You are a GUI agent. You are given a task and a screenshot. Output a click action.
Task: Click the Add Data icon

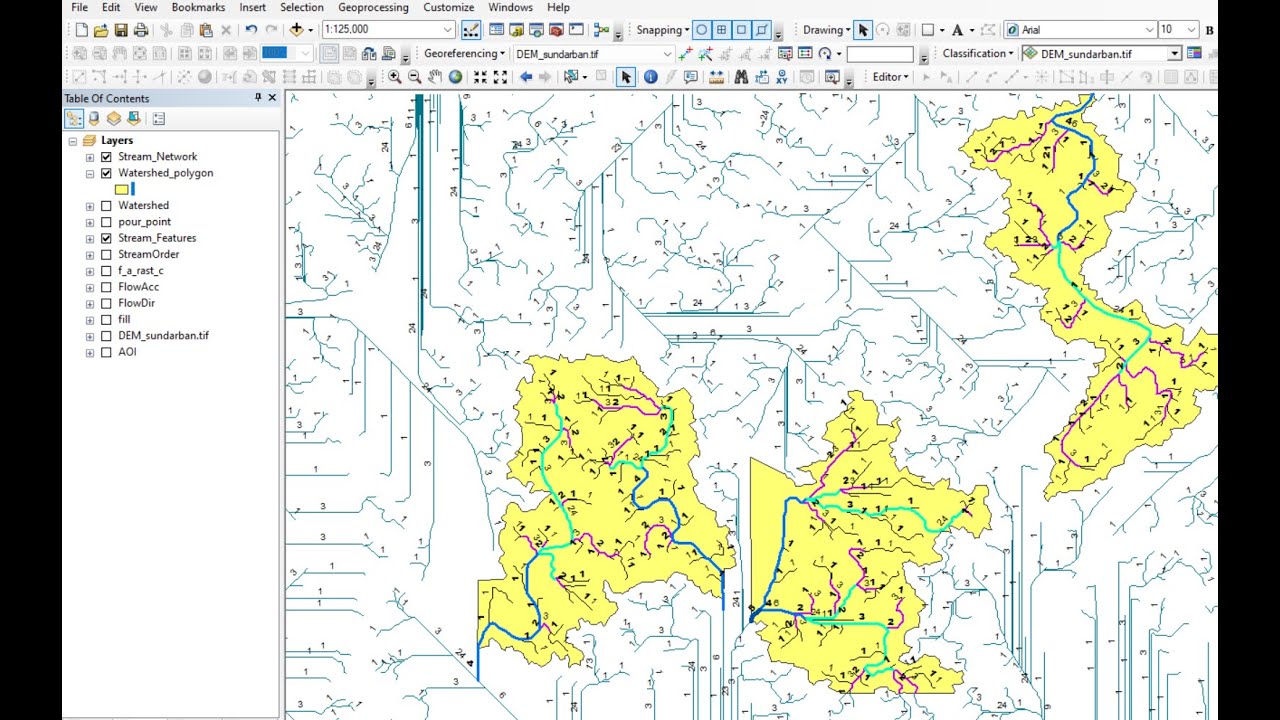pos(298,30)
